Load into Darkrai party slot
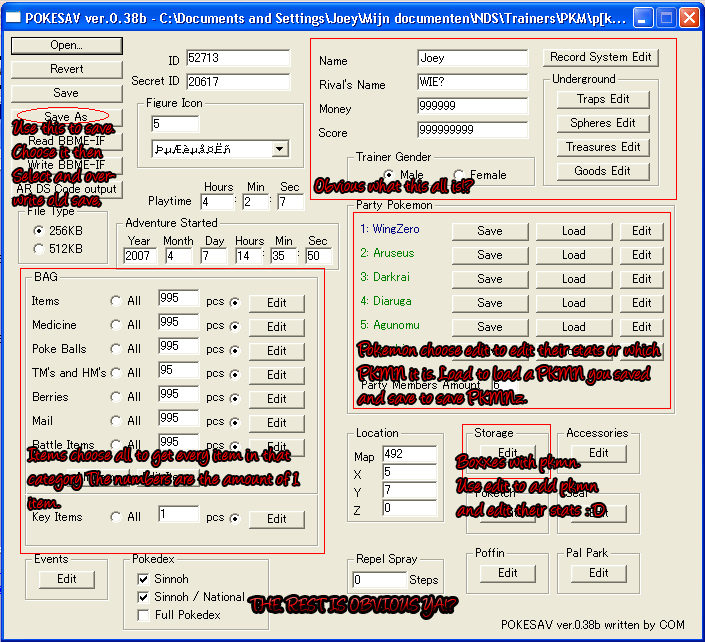Screen dimensions: 705x642 [574, 279]
